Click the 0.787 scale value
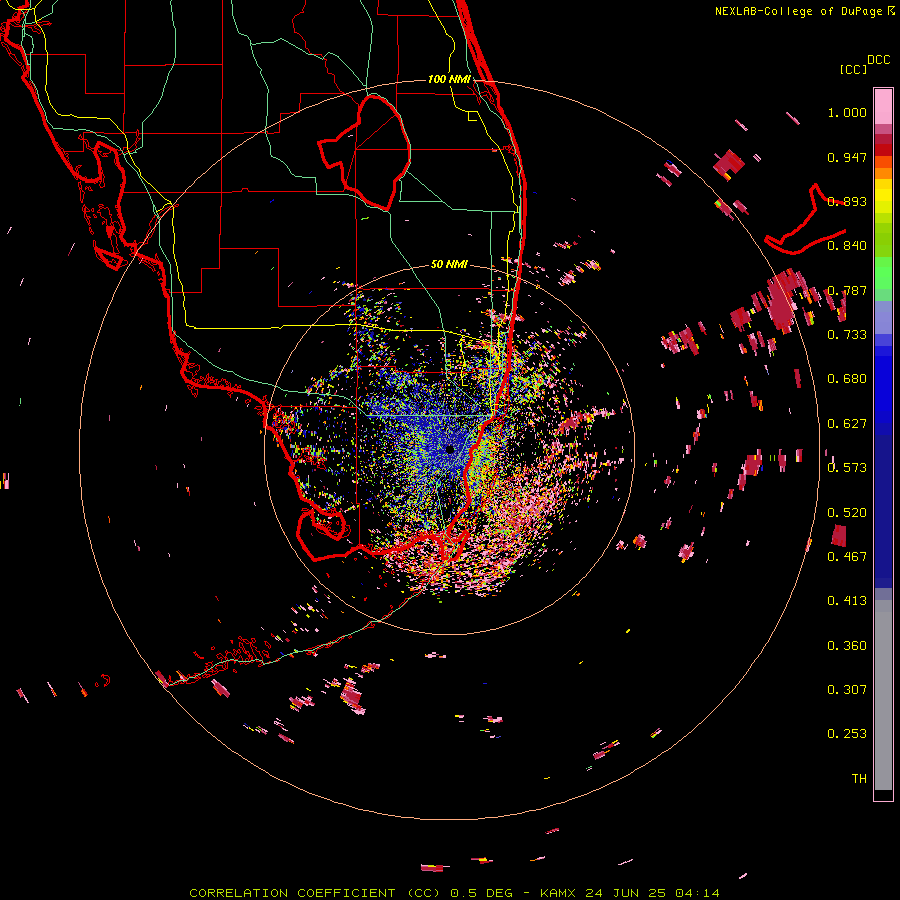This screenshot has width=900, height=900. (847, 290)
